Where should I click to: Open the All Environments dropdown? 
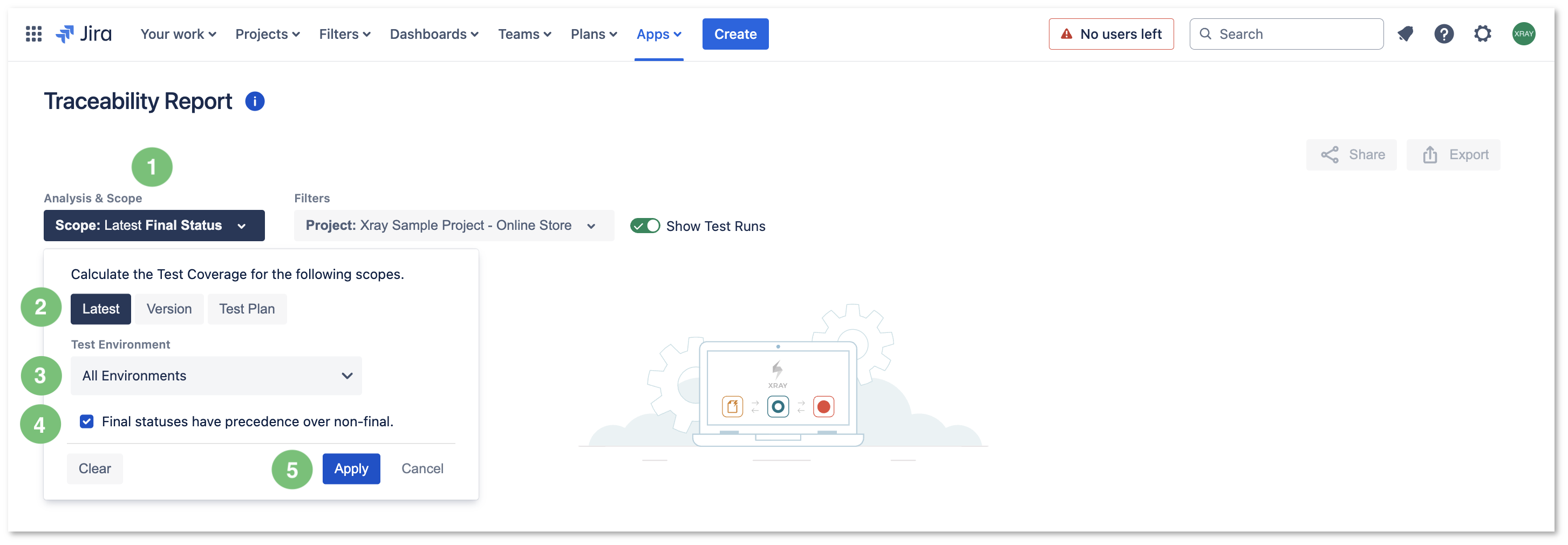216,376
